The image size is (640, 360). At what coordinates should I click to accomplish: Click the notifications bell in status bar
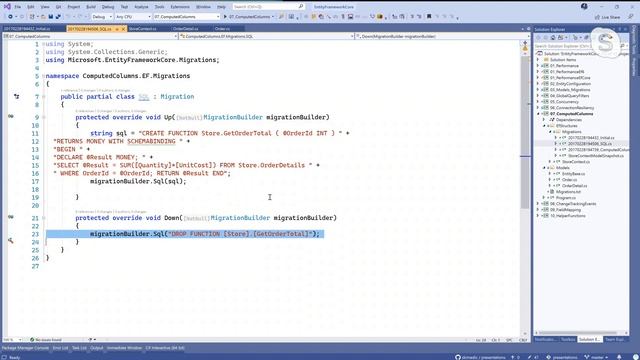pos(620,357)
